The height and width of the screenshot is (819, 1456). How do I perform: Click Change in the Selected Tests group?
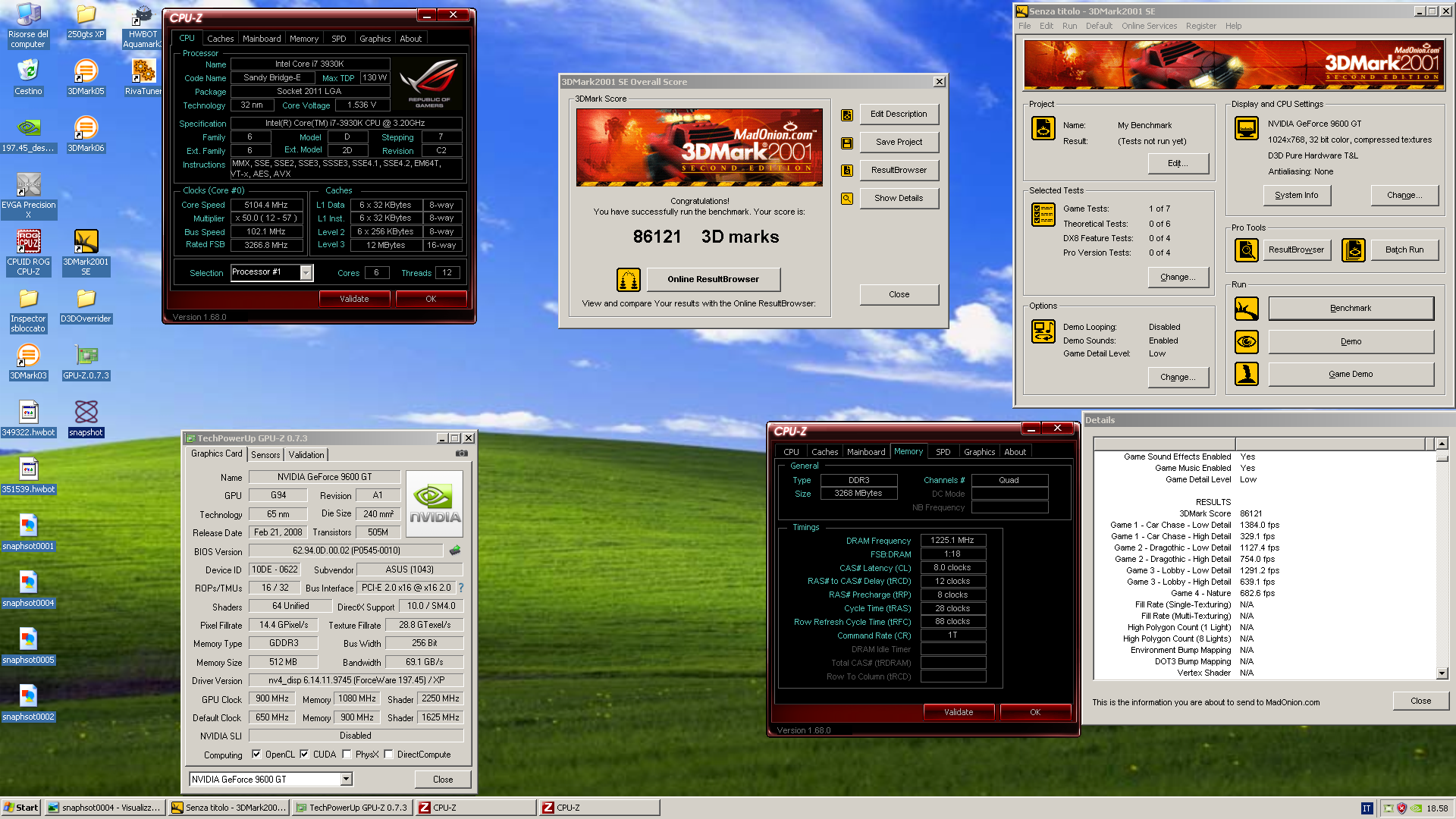(1178, 278)
